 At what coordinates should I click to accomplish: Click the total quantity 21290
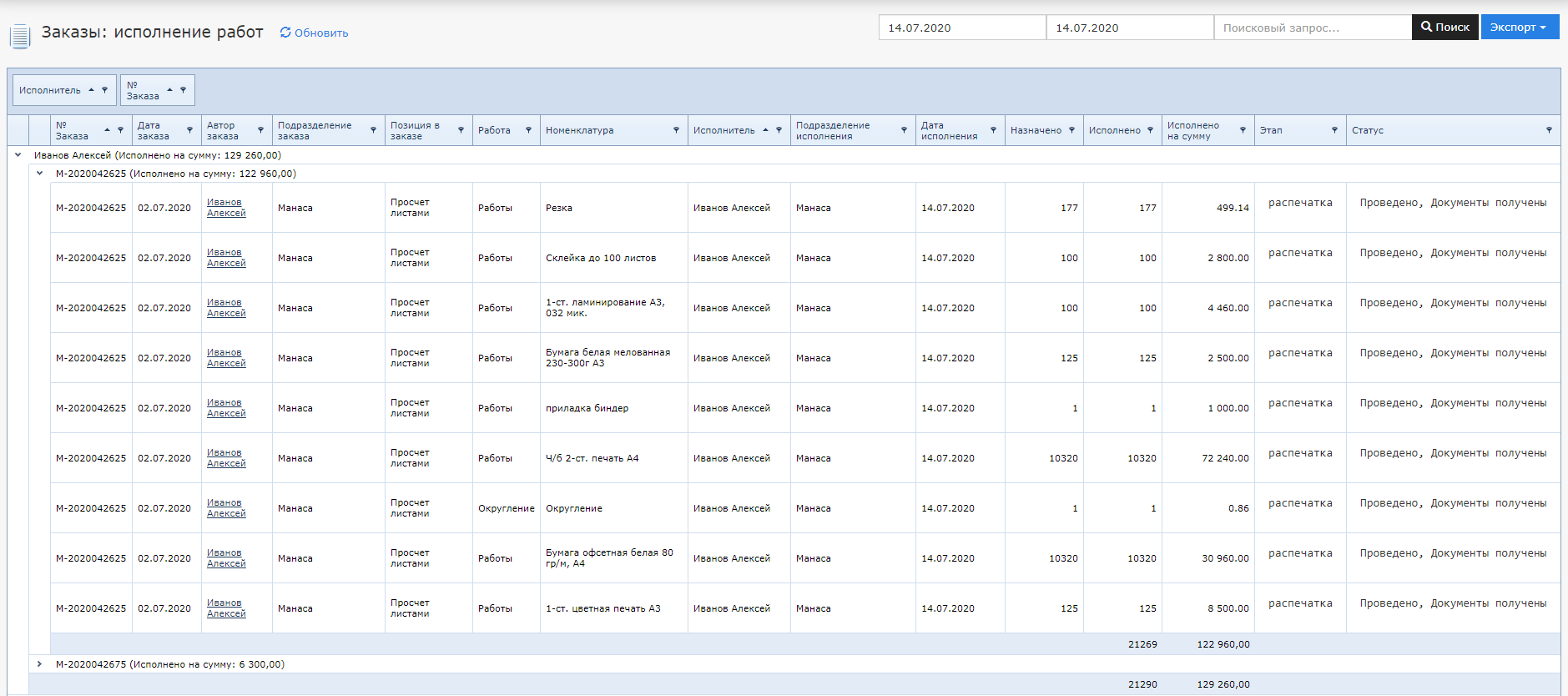click(1142, 684)
